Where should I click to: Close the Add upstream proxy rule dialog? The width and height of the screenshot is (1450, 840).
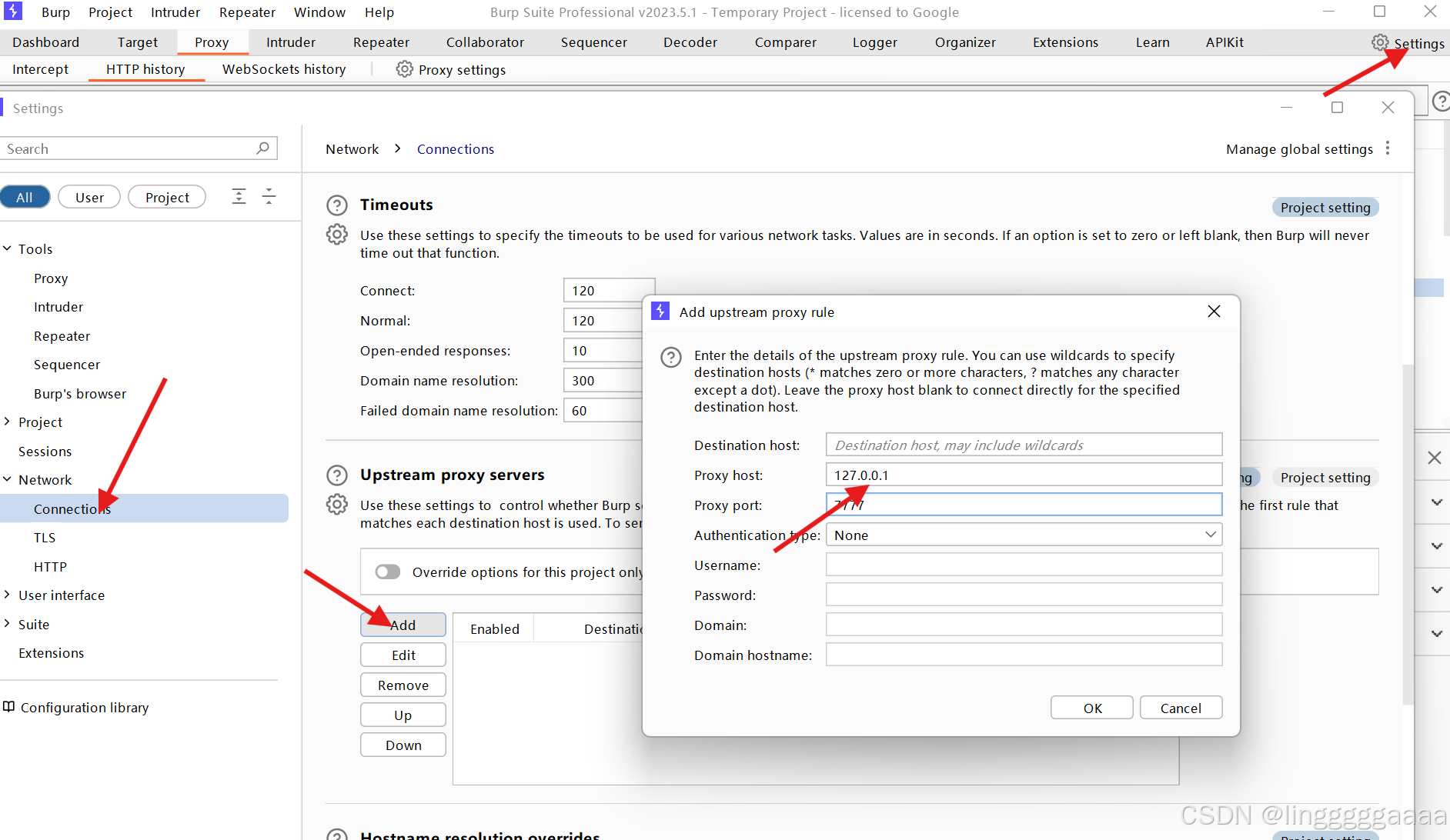(x=1214, y=312)
